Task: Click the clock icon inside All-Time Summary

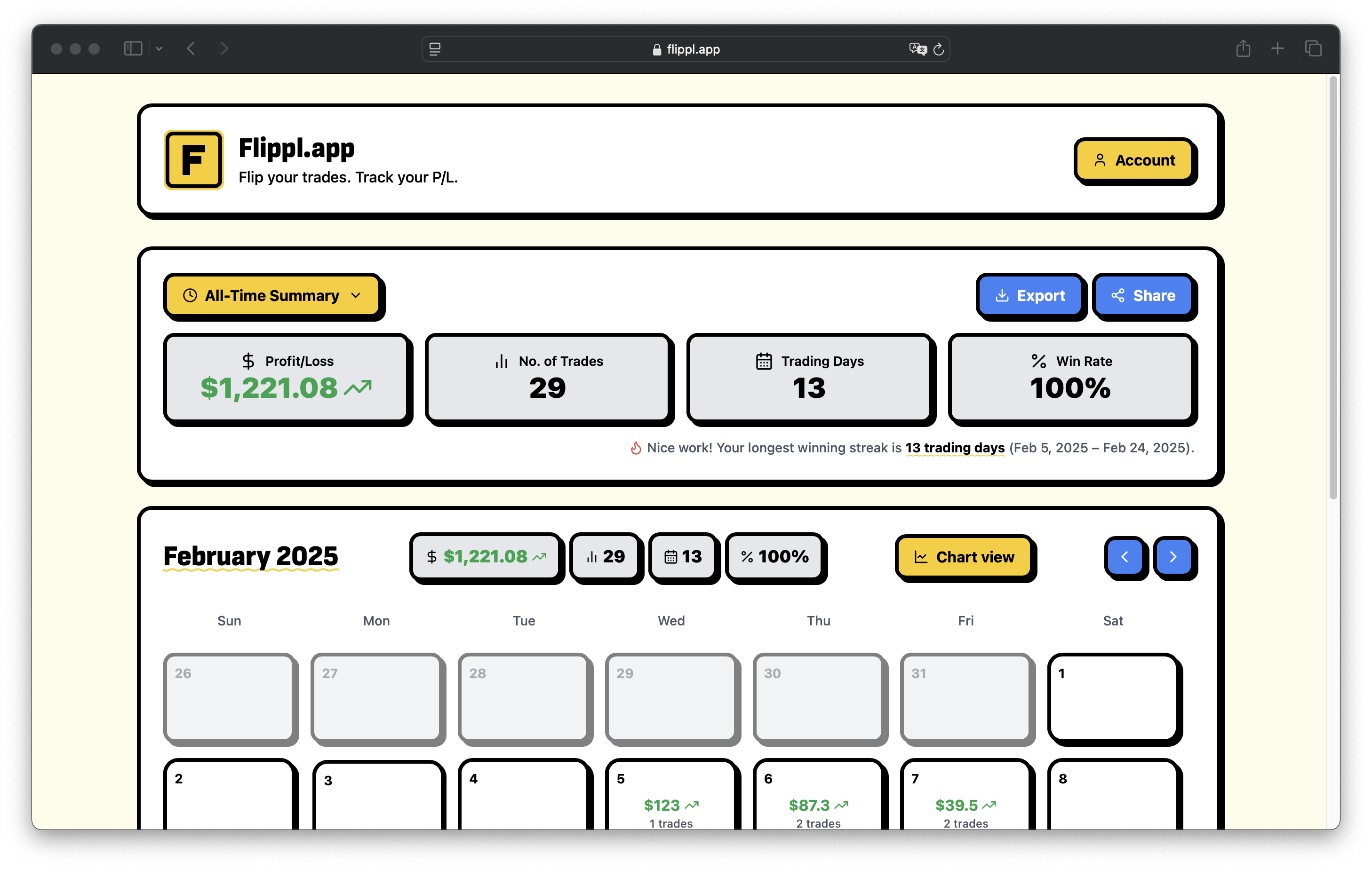Action: click(190, 295)
